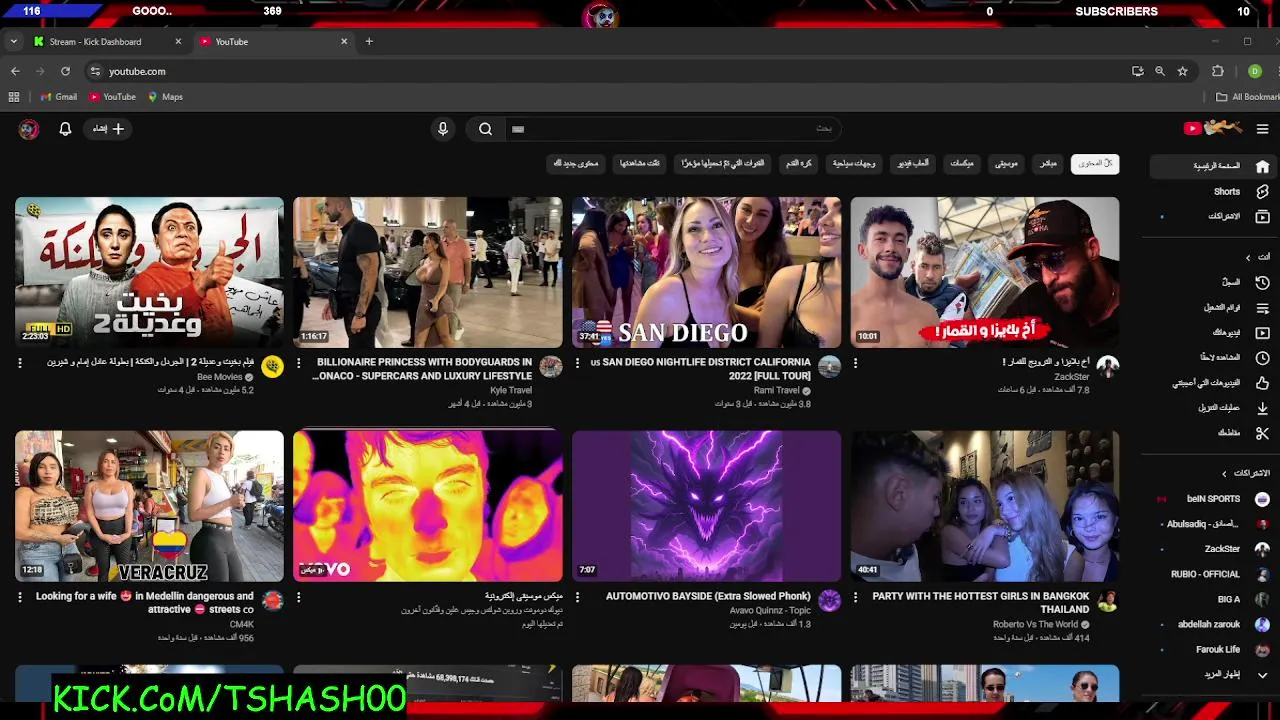Open Chrome apps grid in bookmarks bar
The width and height of the screenshot is (1280, 720).
(x=14, y=97)
